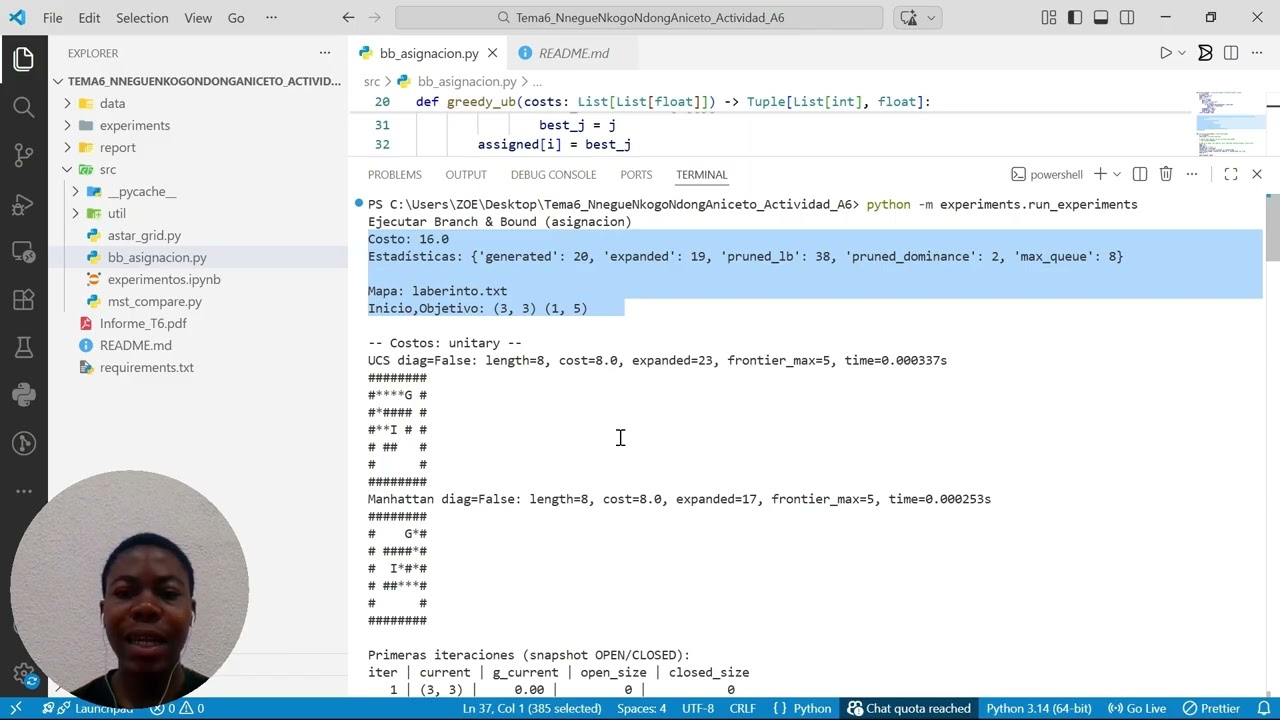This screenshot has height=720, width=1280.
Task: Switch to the PROBLEMS panel tab
Action: coord(394,174)
